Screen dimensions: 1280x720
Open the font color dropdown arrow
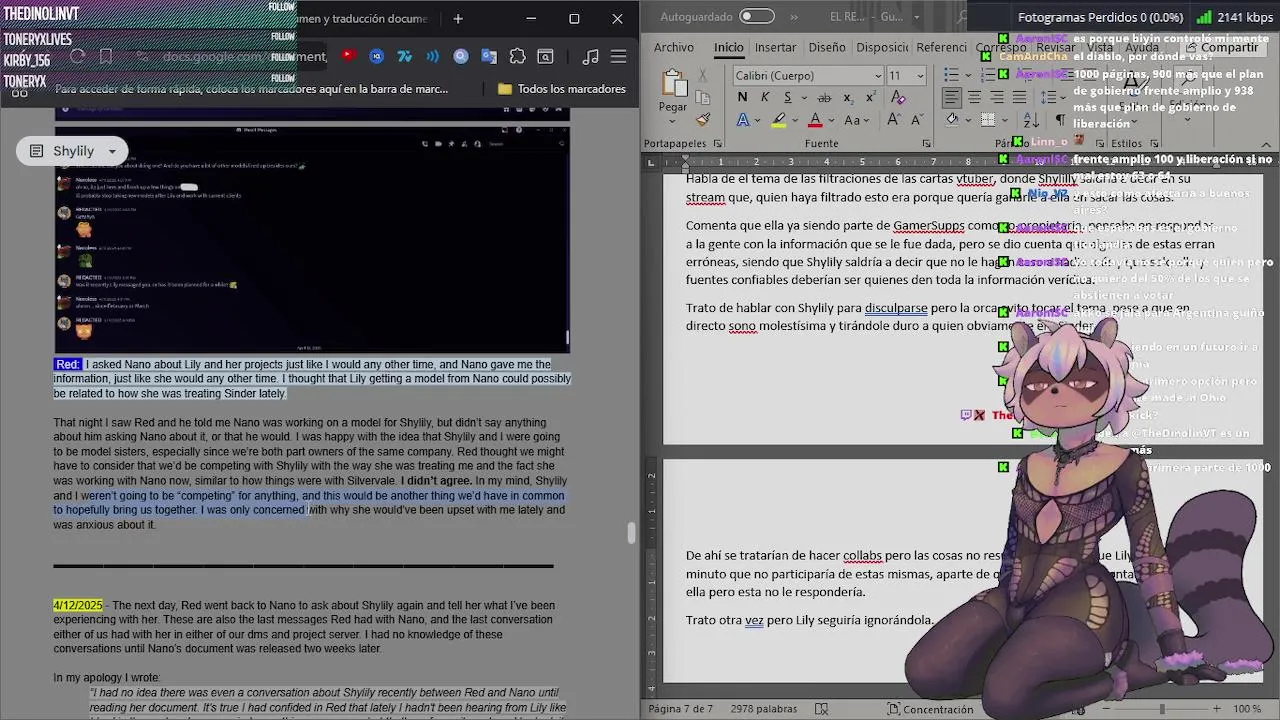(x=832, y=120)
